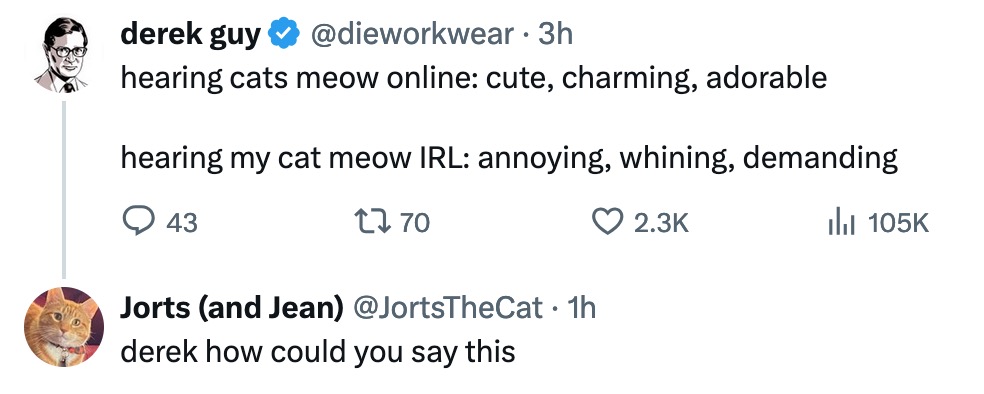Click Jorts (and Jean) display name

coord(232,308)
